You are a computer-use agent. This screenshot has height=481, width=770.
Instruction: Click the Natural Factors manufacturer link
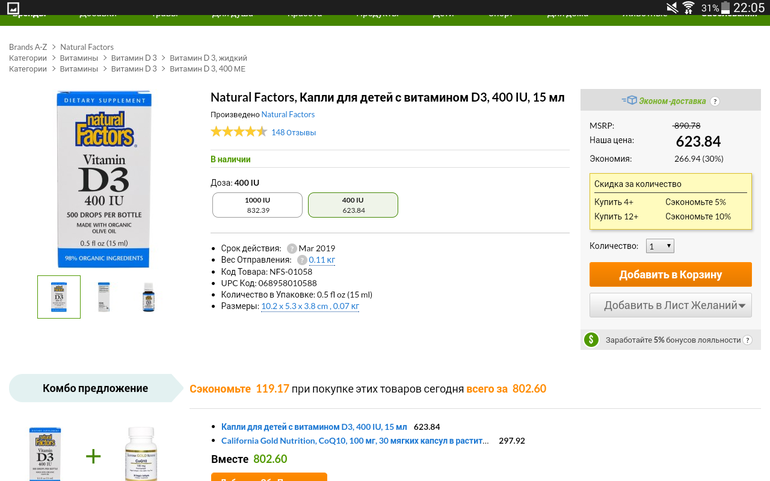pyautogui.click(x=288, y=115)
